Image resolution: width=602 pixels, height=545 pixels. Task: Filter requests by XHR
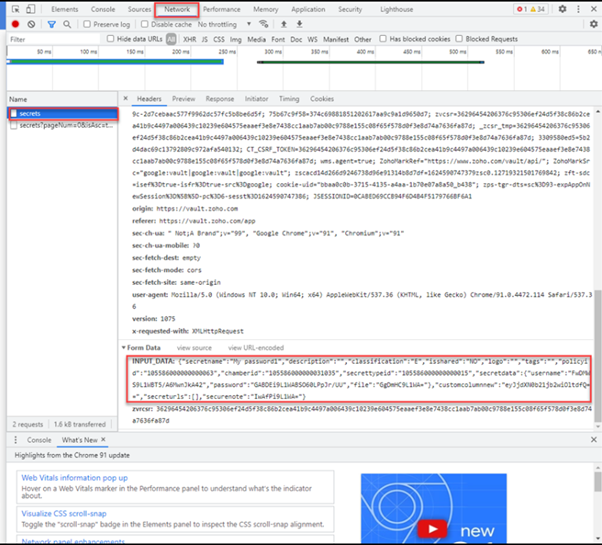(189, 39)
